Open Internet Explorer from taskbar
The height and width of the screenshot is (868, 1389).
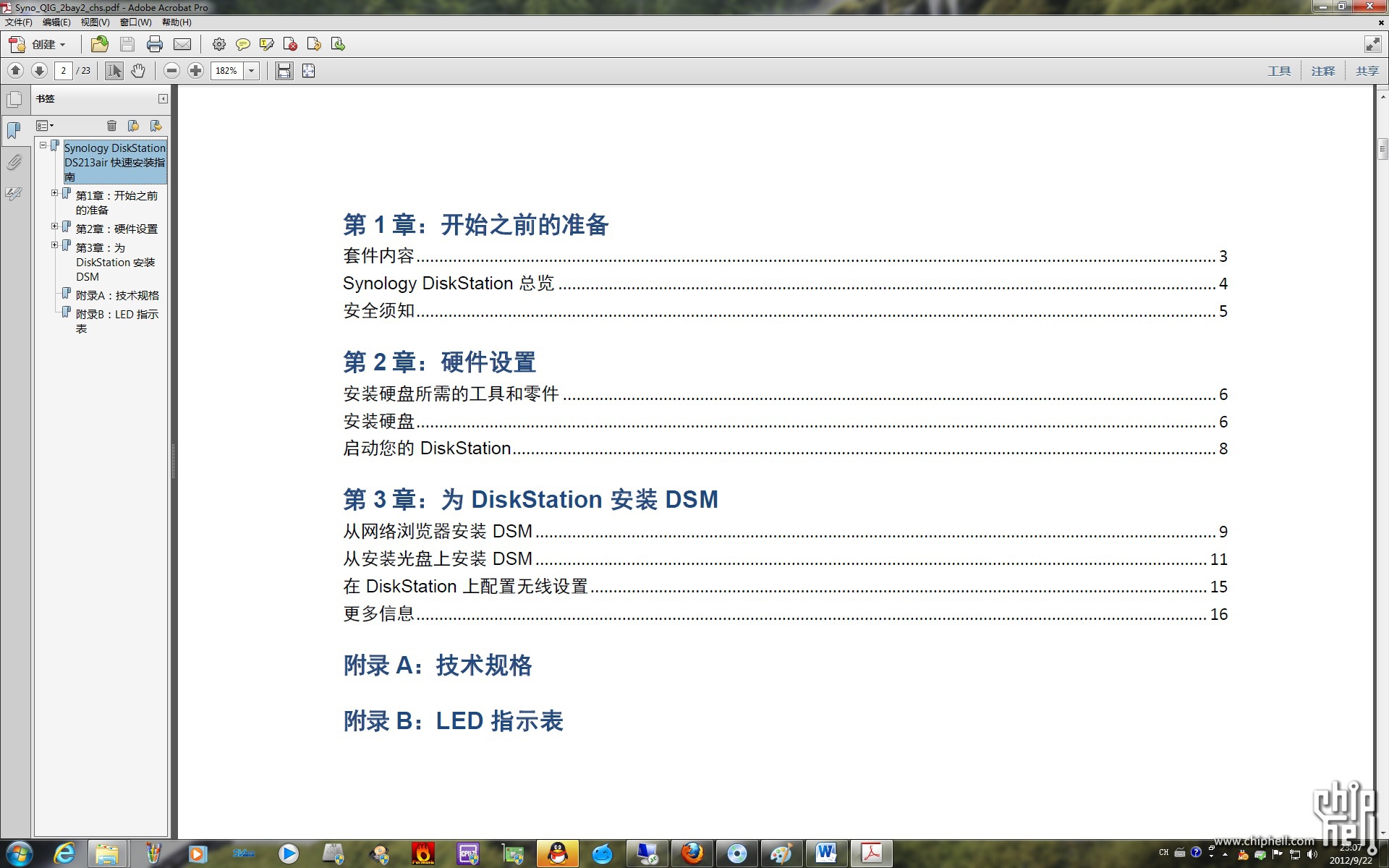[64, 854]
